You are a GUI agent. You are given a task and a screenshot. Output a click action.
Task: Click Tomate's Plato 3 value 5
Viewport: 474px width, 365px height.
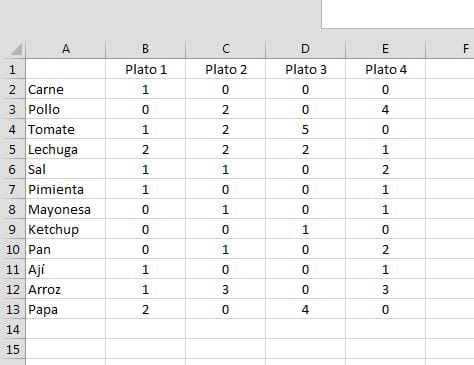306,129
